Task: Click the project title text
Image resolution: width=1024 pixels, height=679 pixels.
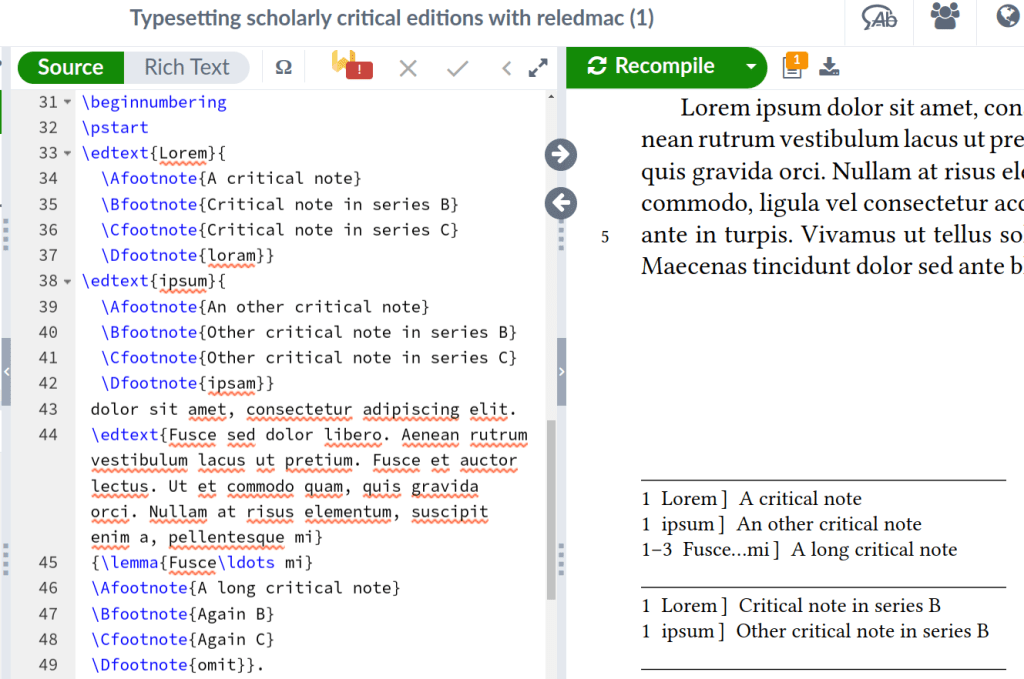Action: 392,18
